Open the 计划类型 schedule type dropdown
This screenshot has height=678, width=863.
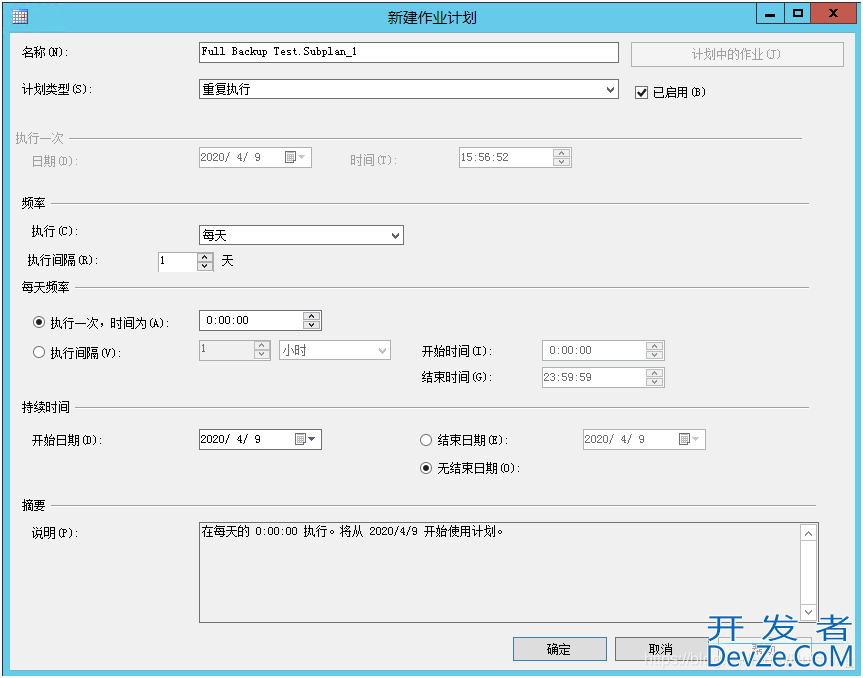611,90
